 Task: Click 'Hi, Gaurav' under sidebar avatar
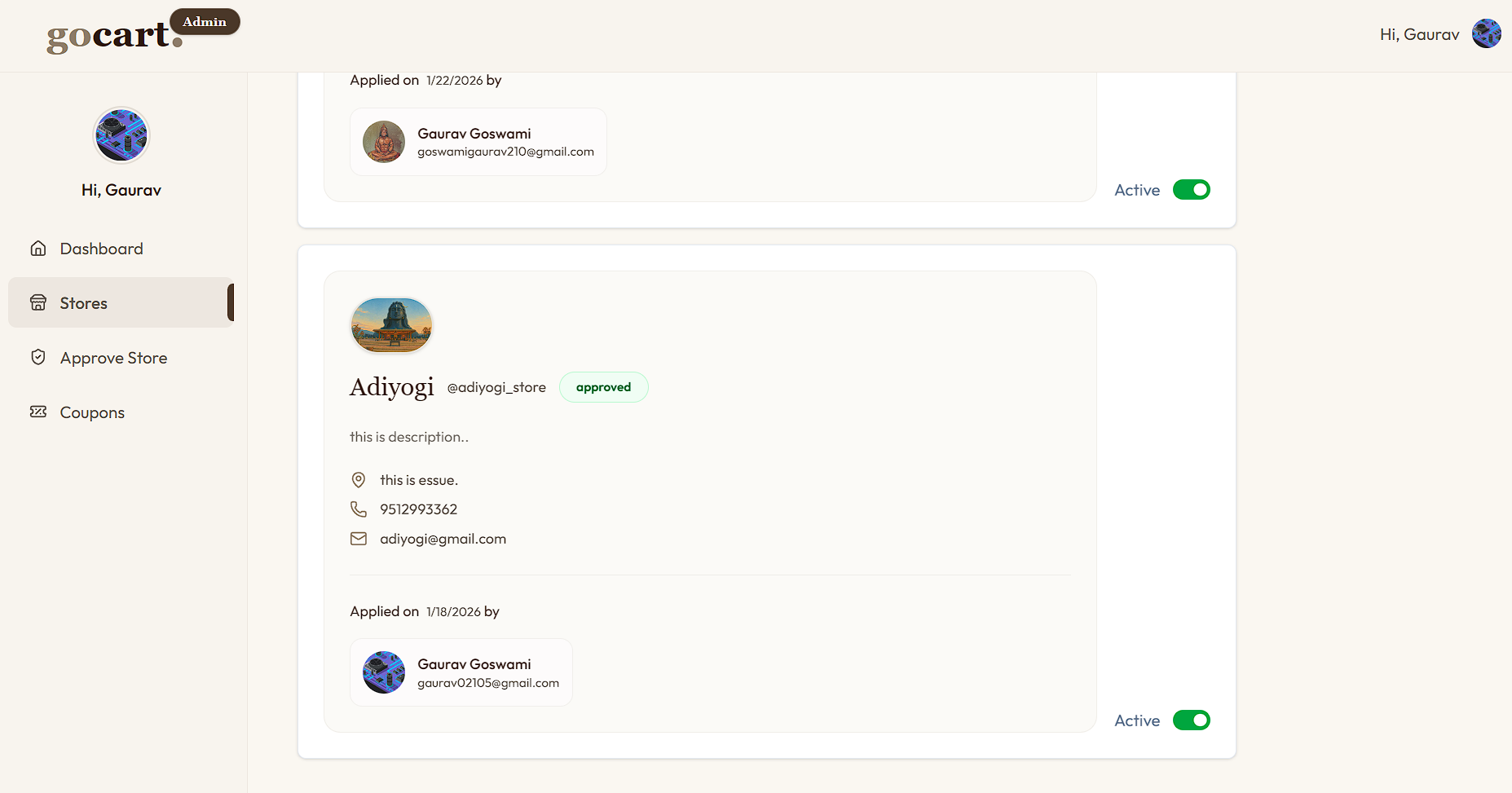pyautogui.click(x=121, y=190)
